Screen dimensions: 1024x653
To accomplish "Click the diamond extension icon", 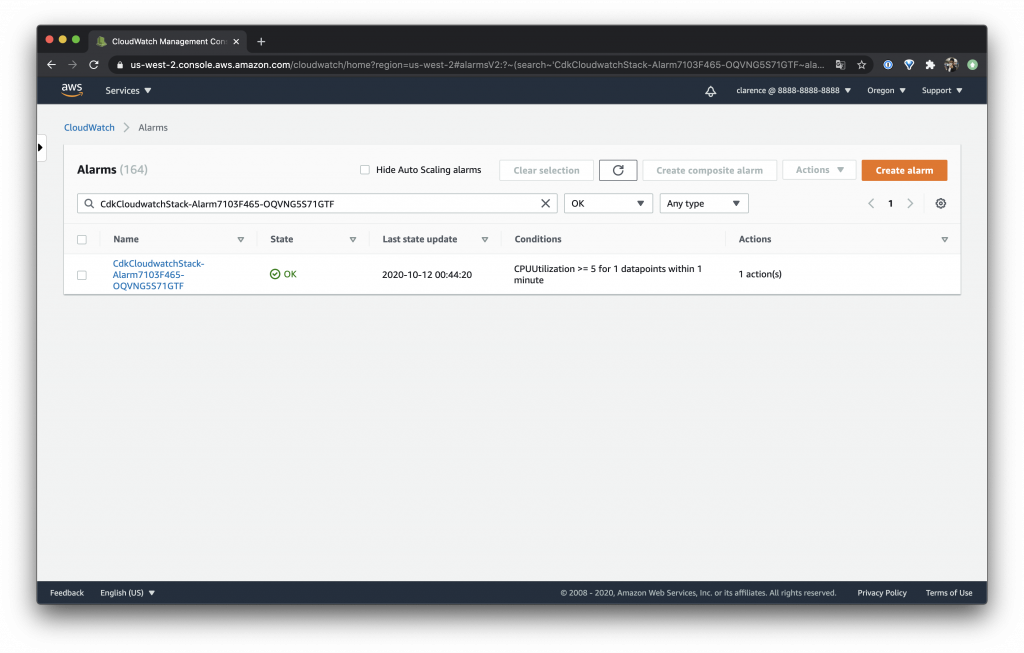I will pyautogui.click(x=909, y=65).
